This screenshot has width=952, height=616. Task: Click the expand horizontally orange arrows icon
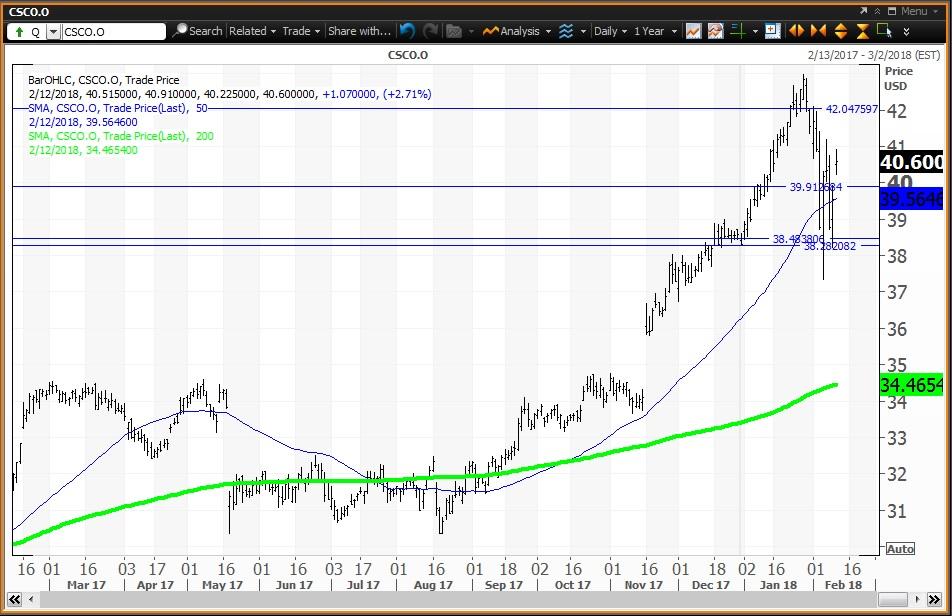point(797,31)
